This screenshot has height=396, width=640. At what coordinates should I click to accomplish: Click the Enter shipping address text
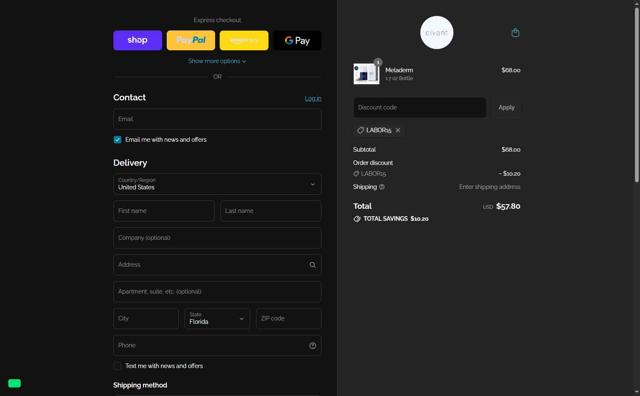[x=489, y=187]
